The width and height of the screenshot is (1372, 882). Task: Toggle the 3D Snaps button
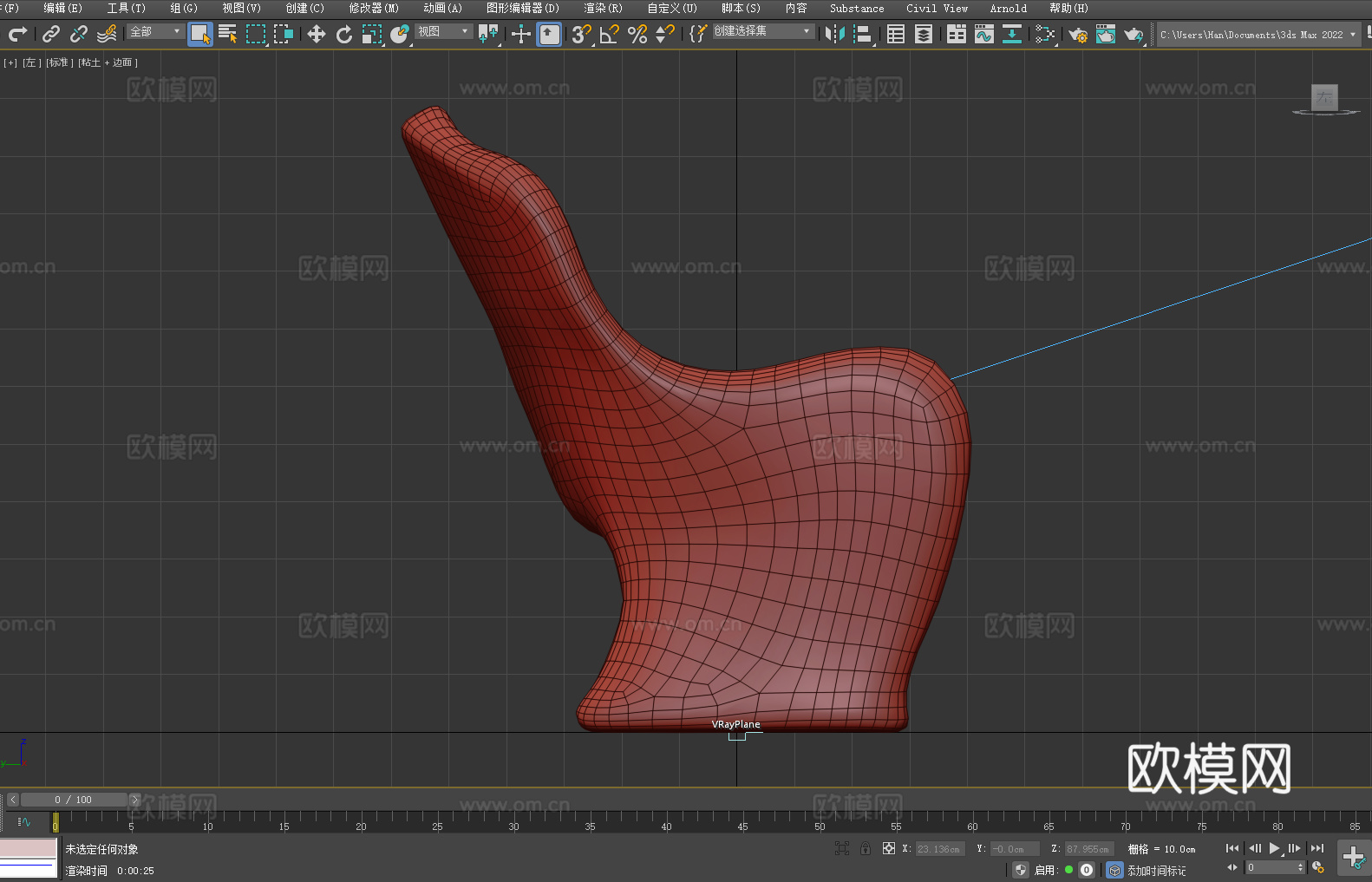point(580,34)
